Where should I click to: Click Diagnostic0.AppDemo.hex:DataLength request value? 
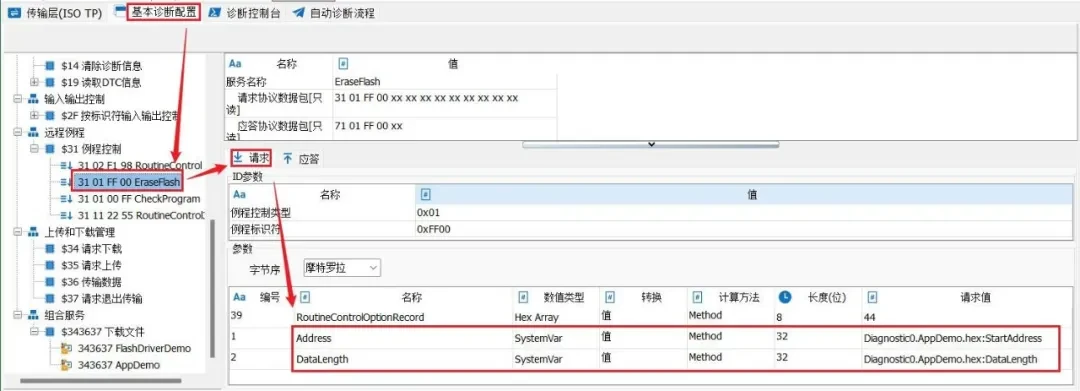click(950, 359)
